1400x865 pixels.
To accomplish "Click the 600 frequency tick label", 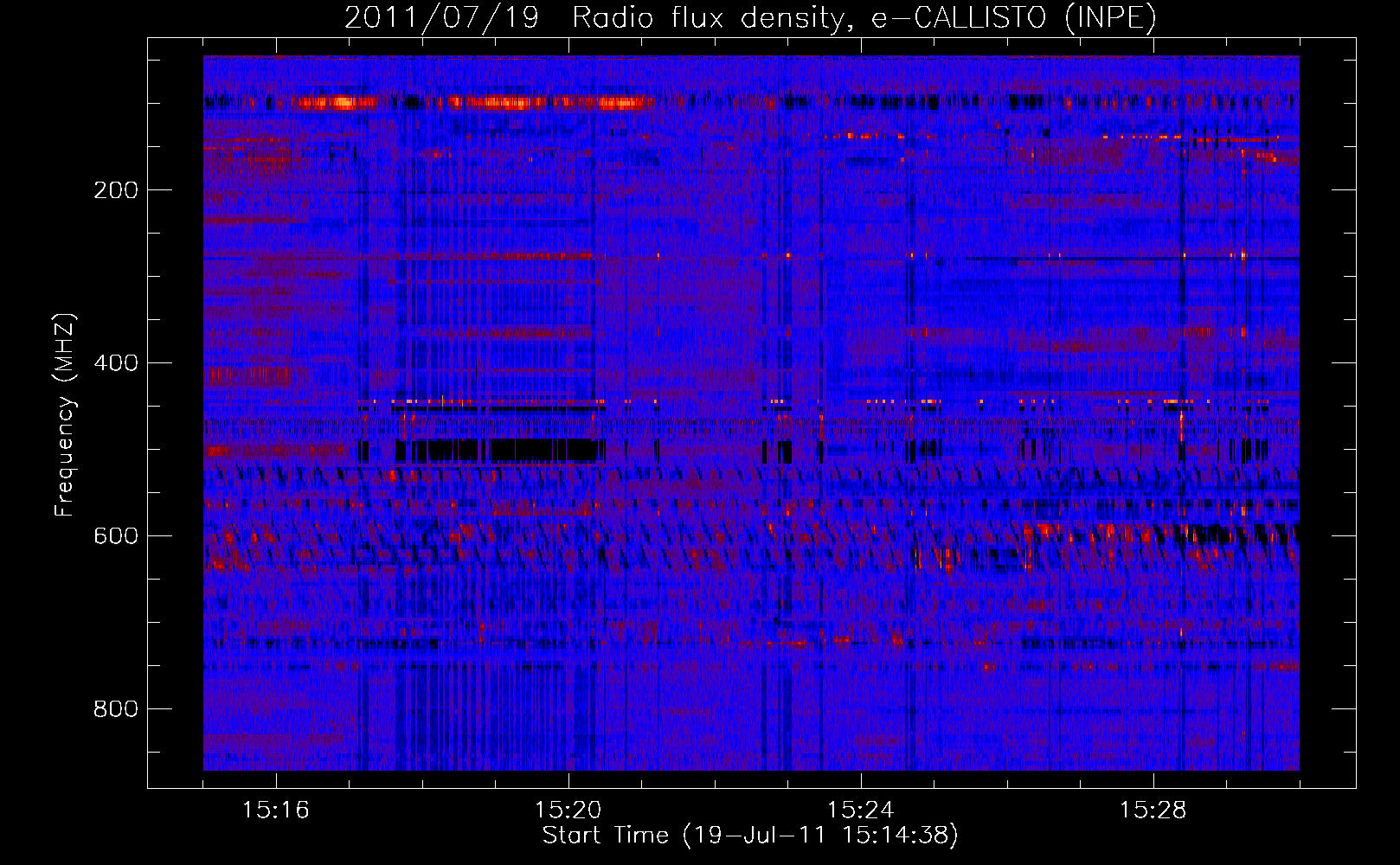I will coord(116,536).
